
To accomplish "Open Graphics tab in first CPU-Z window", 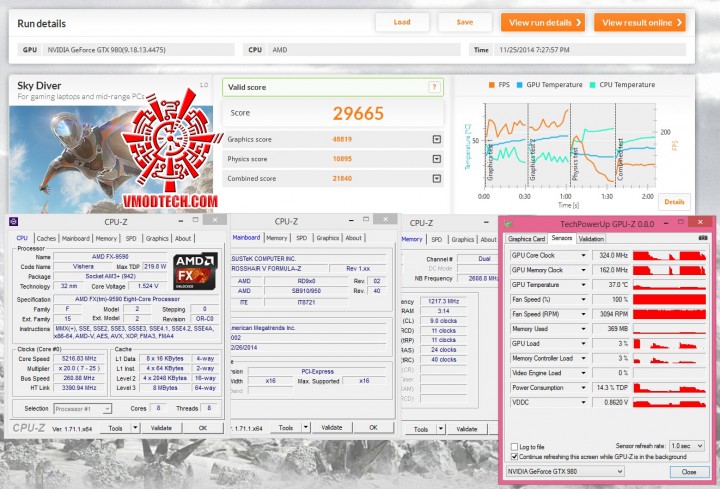I will [157, 238].
